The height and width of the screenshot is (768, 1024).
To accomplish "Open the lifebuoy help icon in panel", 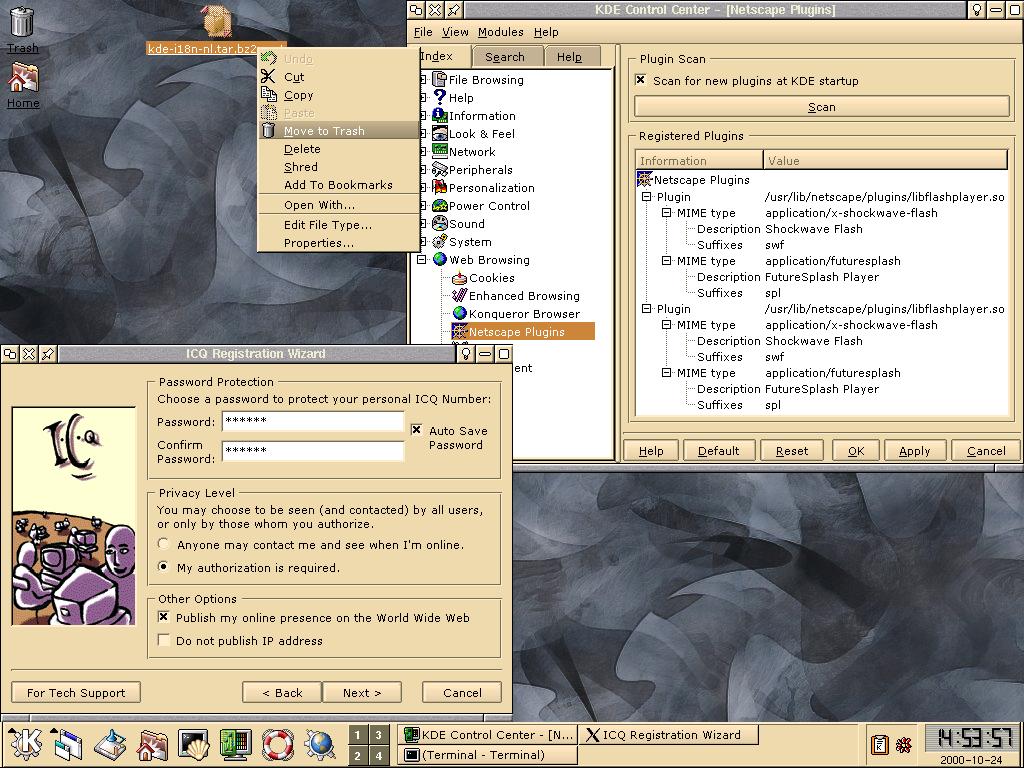I will (x=278, y=744).
